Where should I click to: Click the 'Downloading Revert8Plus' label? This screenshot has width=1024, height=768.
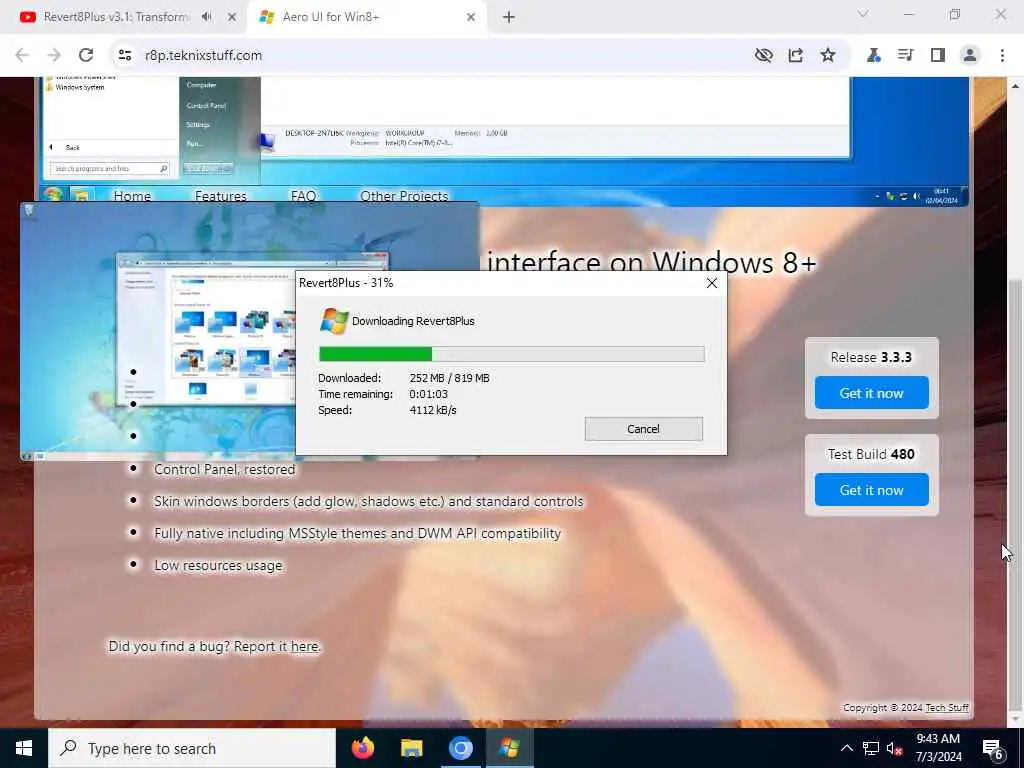413,321
